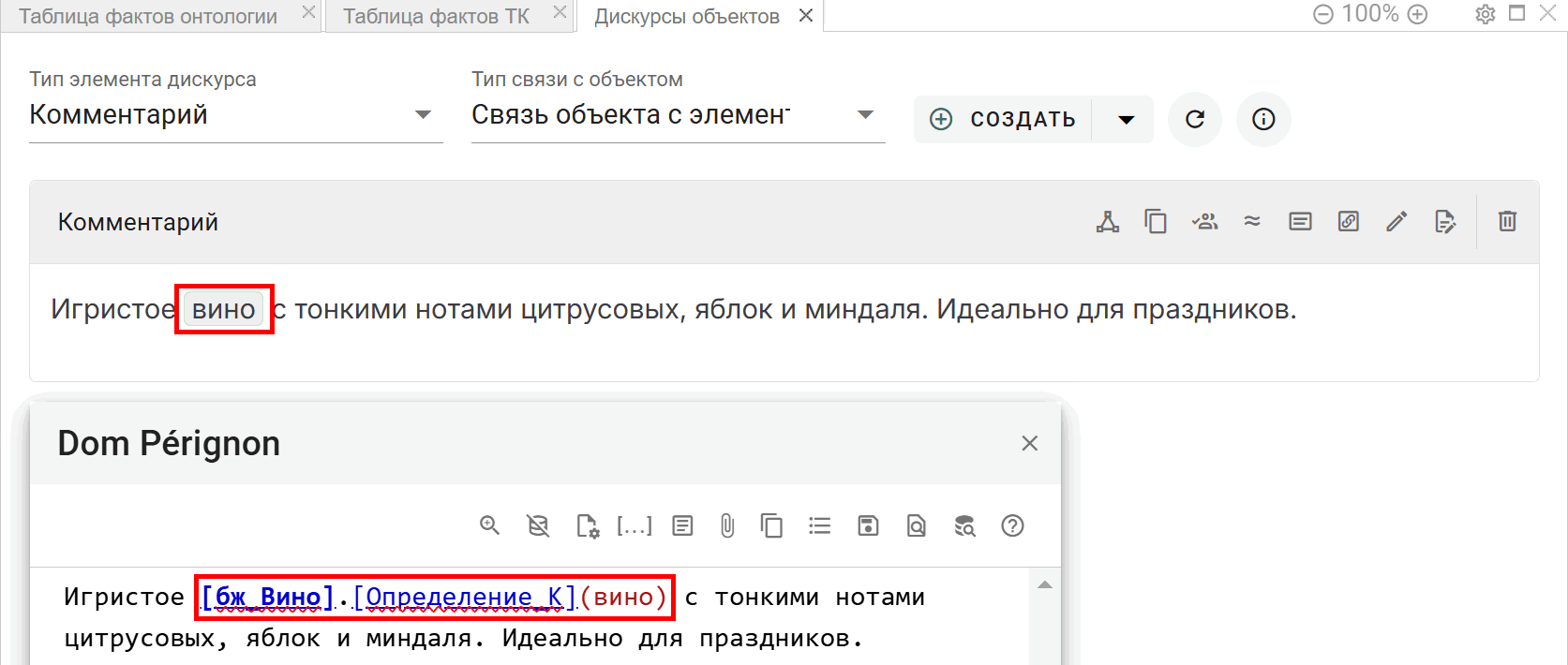Screen dimensions: 1568x665
Task: Click the copy icon in Dom Pérignon toolbar
Action: pyautogui.click(x=771, y=525)
